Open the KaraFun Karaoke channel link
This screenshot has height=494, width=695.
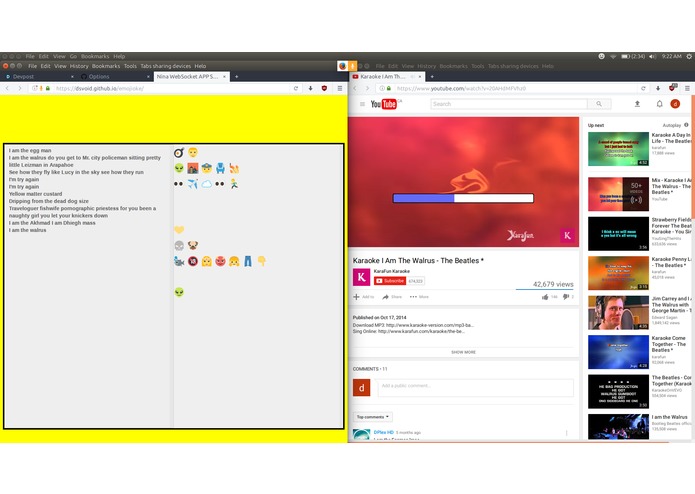tap(392, 271)
